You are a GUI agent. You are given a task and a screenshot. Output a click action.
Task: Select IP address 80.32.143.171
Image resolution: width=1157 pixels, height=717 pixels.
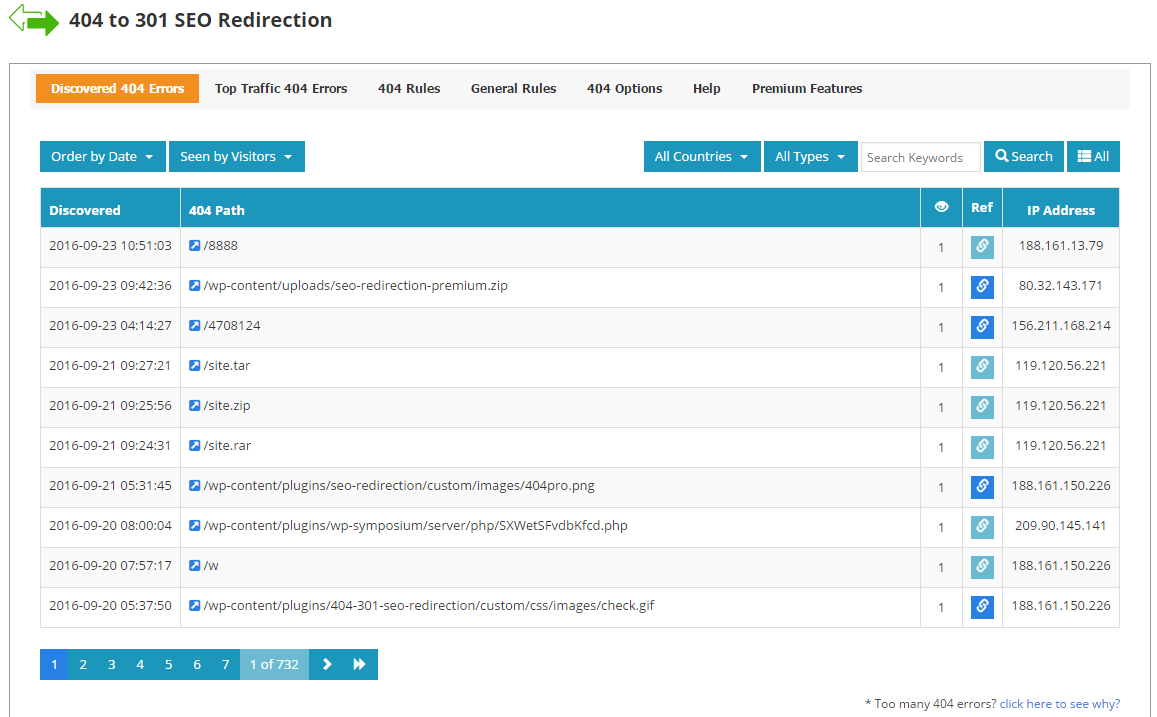tap(1061, 285)
